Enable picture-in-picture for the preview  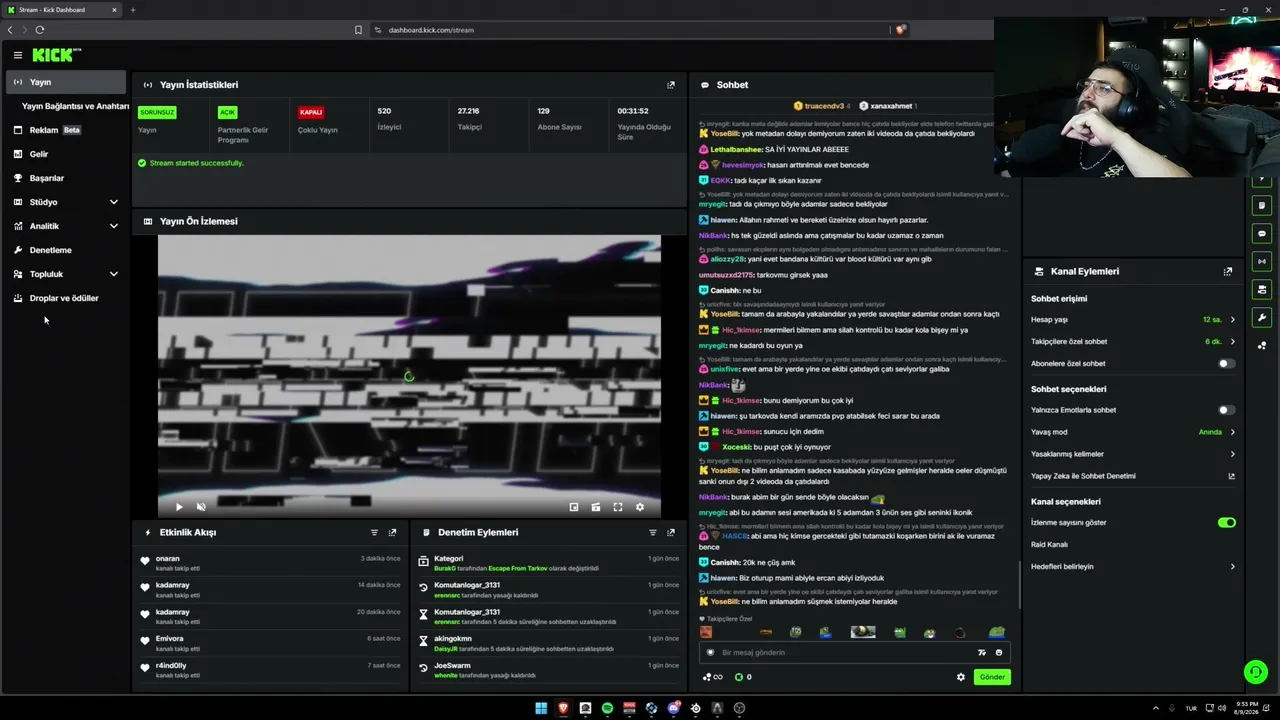pyautogui.click(x=574, y=507)
